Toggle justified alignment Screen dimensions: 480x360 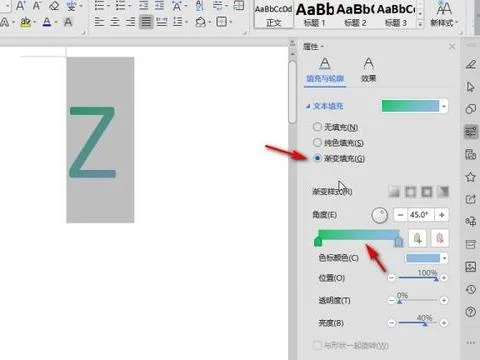[x=146, y=22]
